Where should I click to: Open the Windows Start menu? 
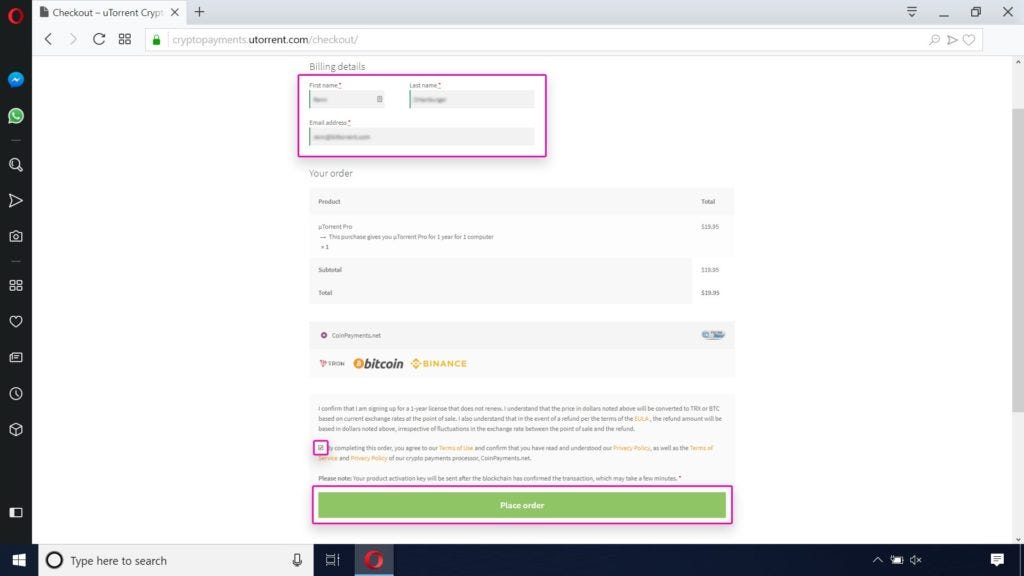(19, 560)
